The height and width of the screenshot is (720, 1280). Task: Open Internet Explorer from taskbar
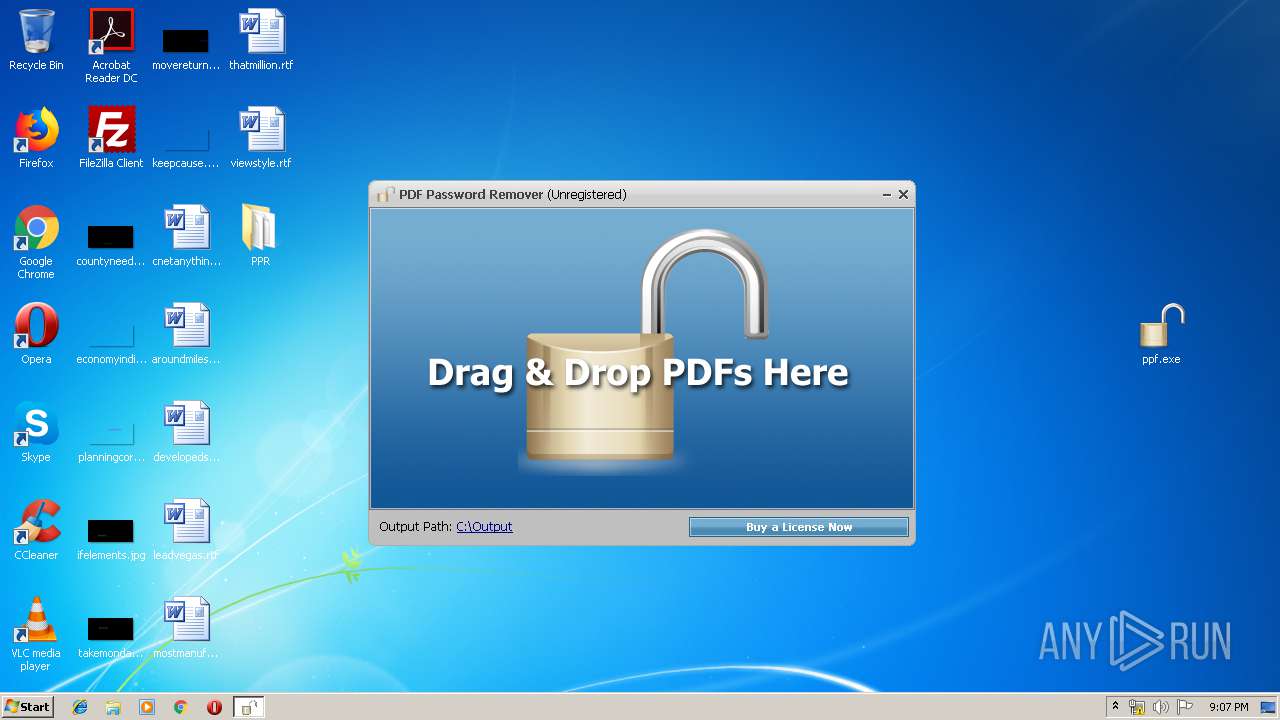[80, 707]
